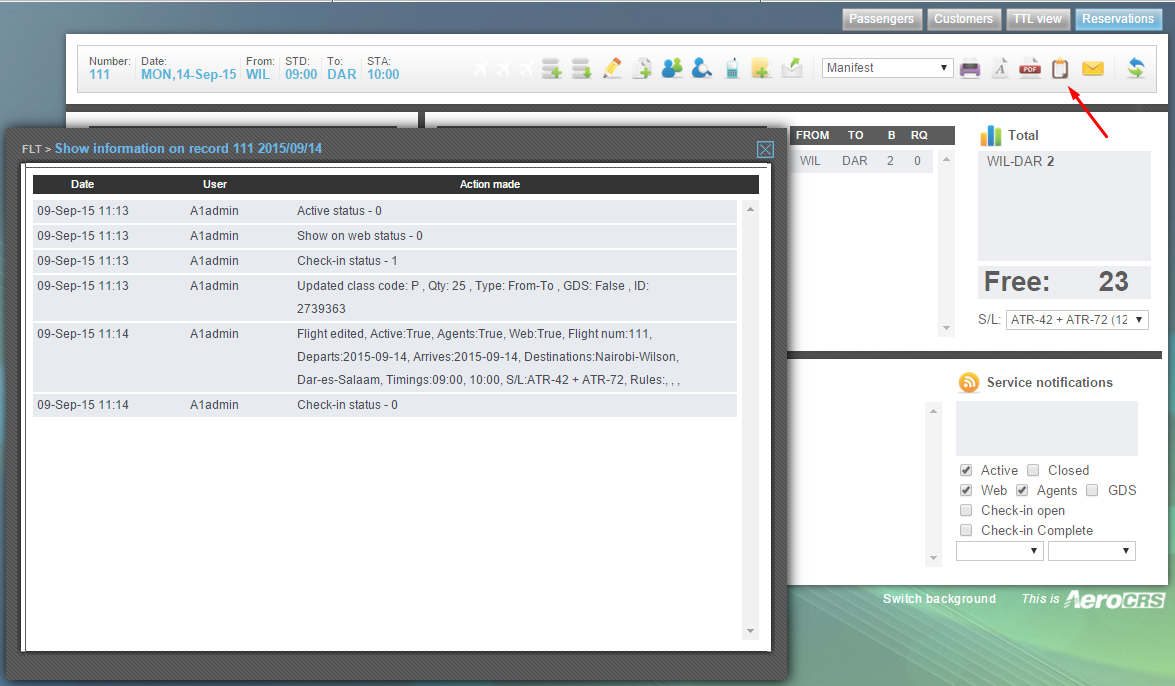The image size is (1175, 686).
Task: Click the 'Free: 23' seats indicator
Action: [1064, 282]
